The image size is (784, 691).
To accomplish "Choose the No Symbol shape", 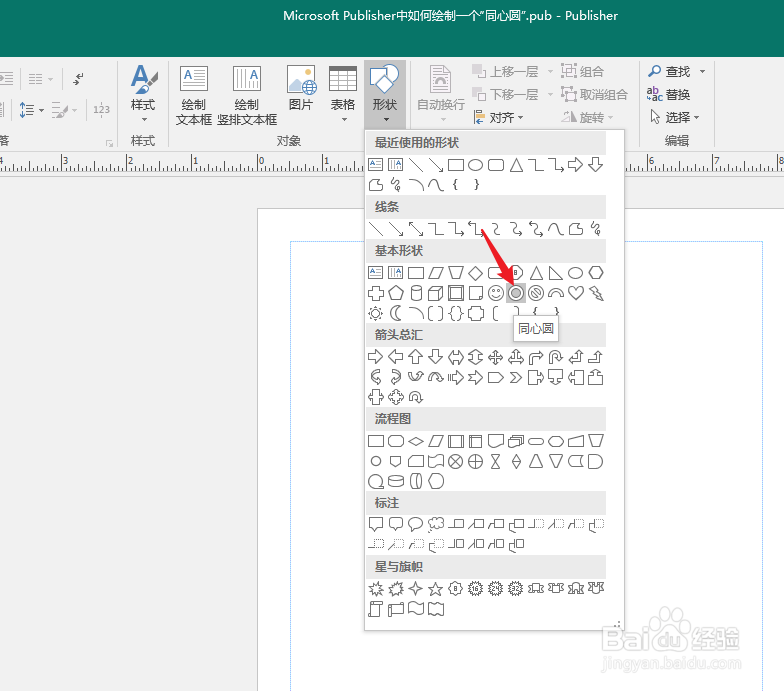I will click(x=536, y=293).
